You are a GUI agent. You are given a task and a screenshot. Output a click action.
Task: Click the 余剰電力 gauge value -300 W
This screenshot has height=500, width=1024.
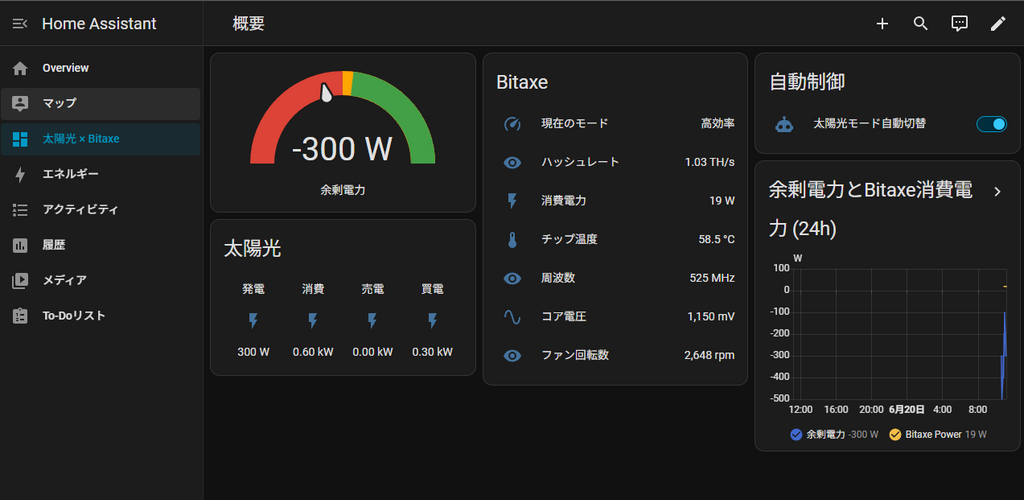tap(342, 149)
